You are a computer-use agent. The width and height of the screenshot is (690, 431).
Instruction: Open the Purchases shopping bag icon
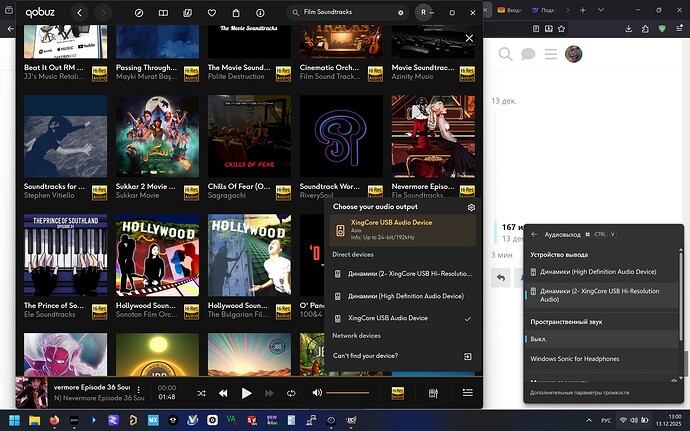(236, 13)
